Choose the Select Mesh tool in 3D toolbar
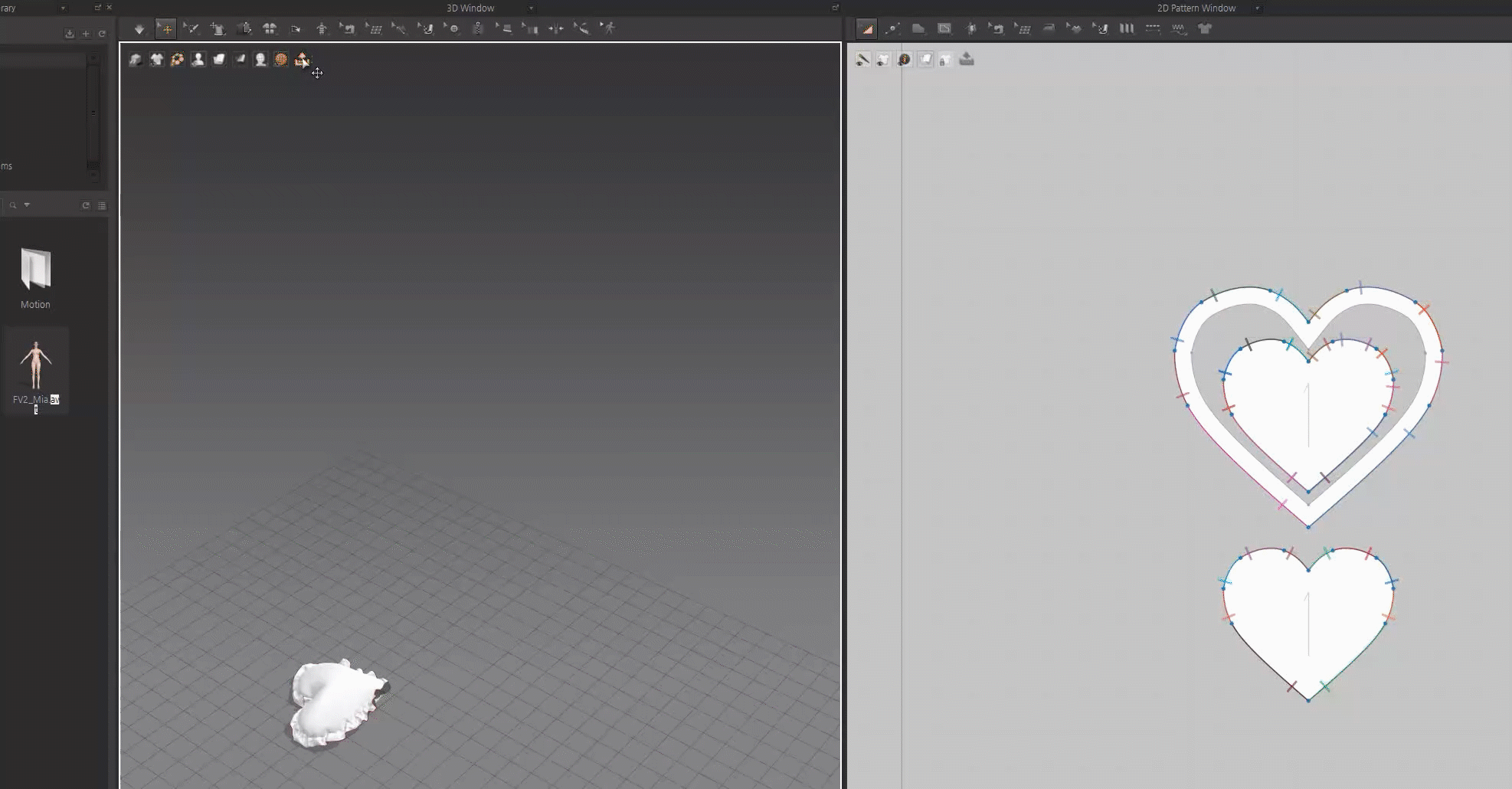 point(191,29)
